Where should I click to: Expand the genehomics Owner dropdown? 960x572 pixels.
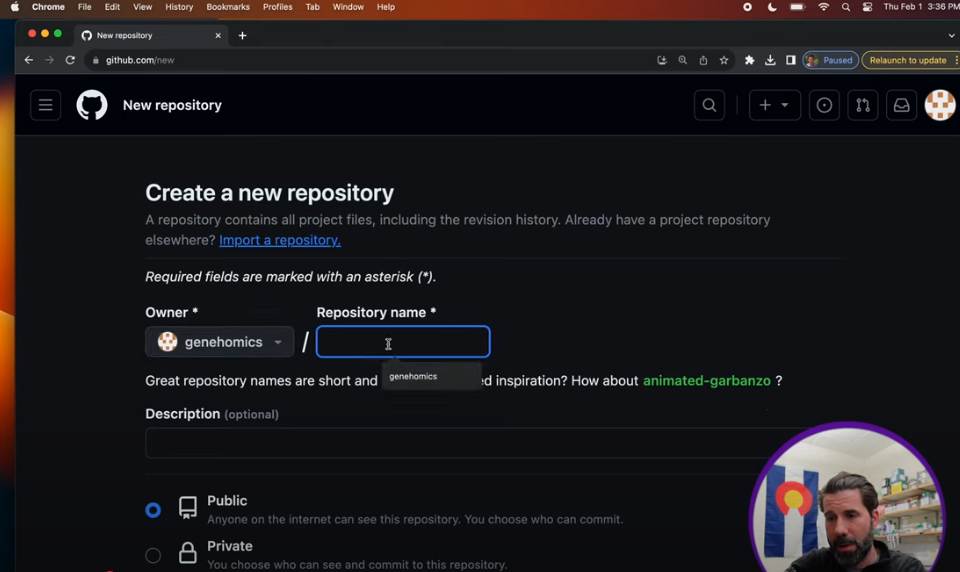[x=219, y=342]
